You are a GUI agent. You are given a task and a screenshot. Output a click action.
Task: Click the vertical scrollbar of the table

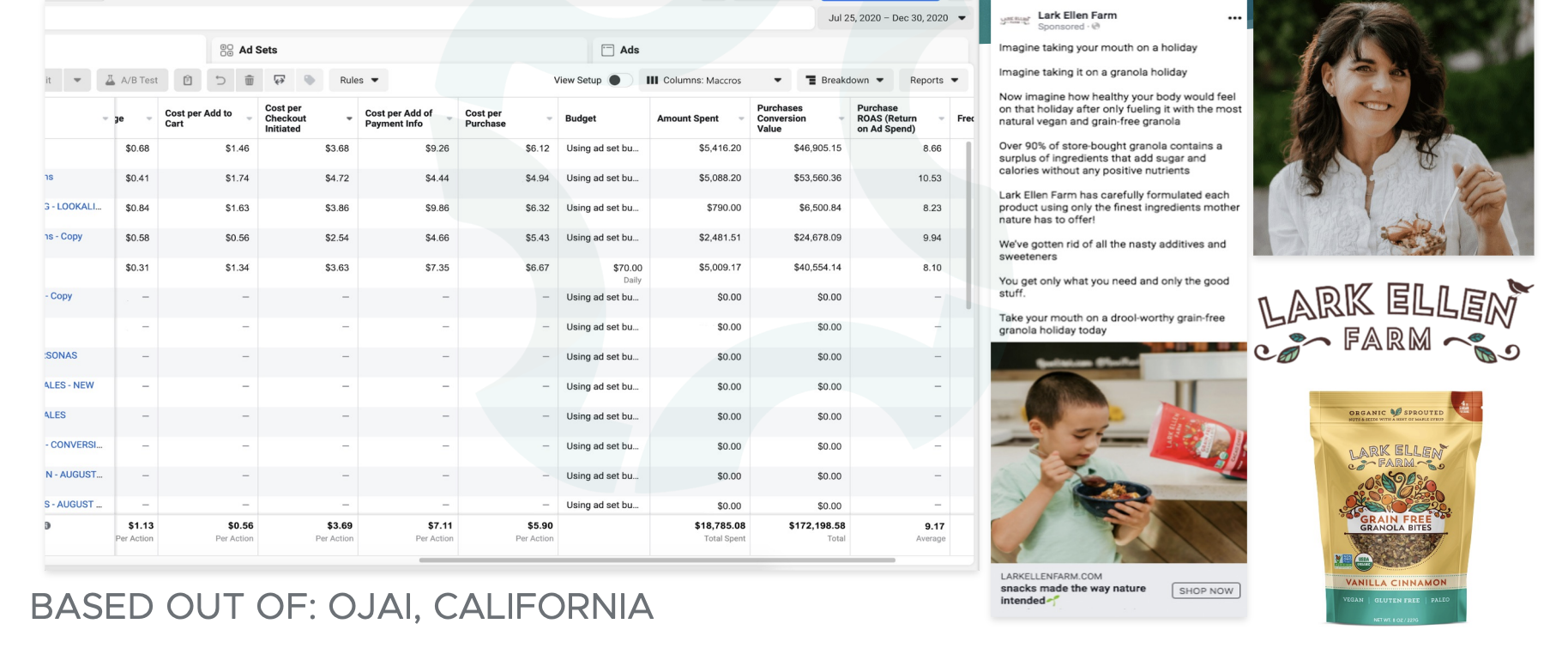point(969,225)
